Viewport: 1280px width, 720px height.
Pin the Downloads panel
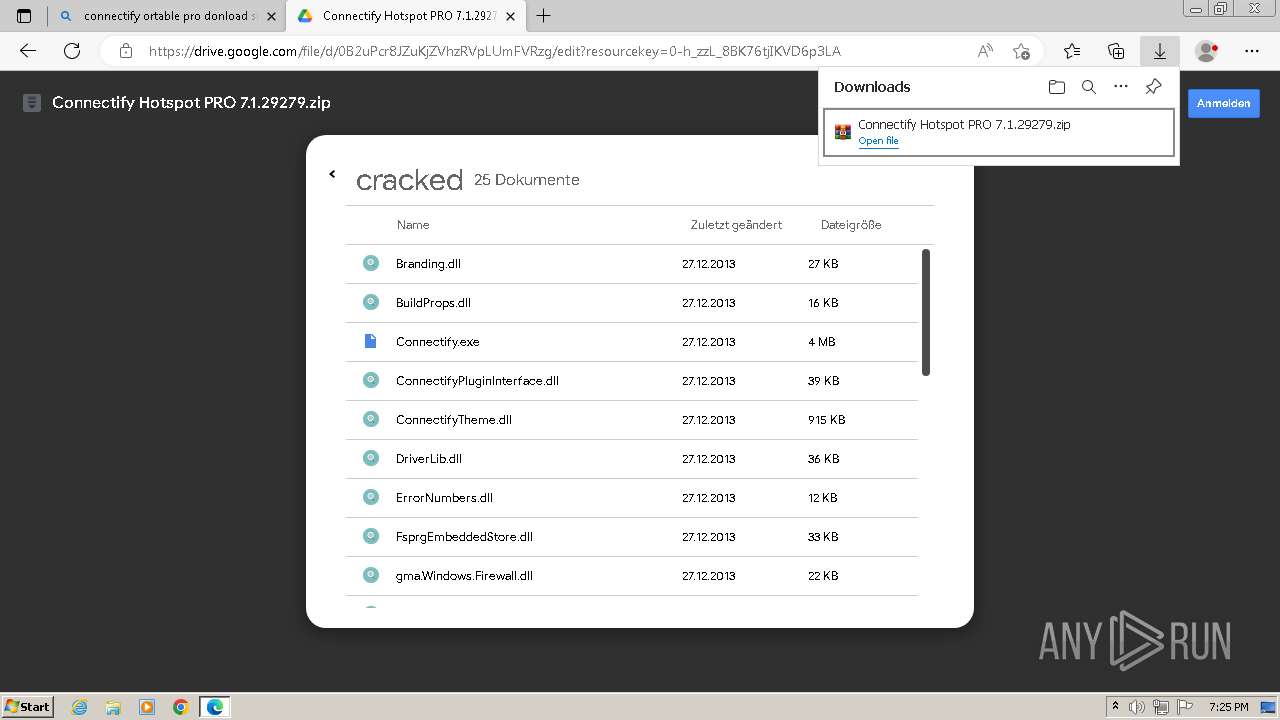(1153, 87)
